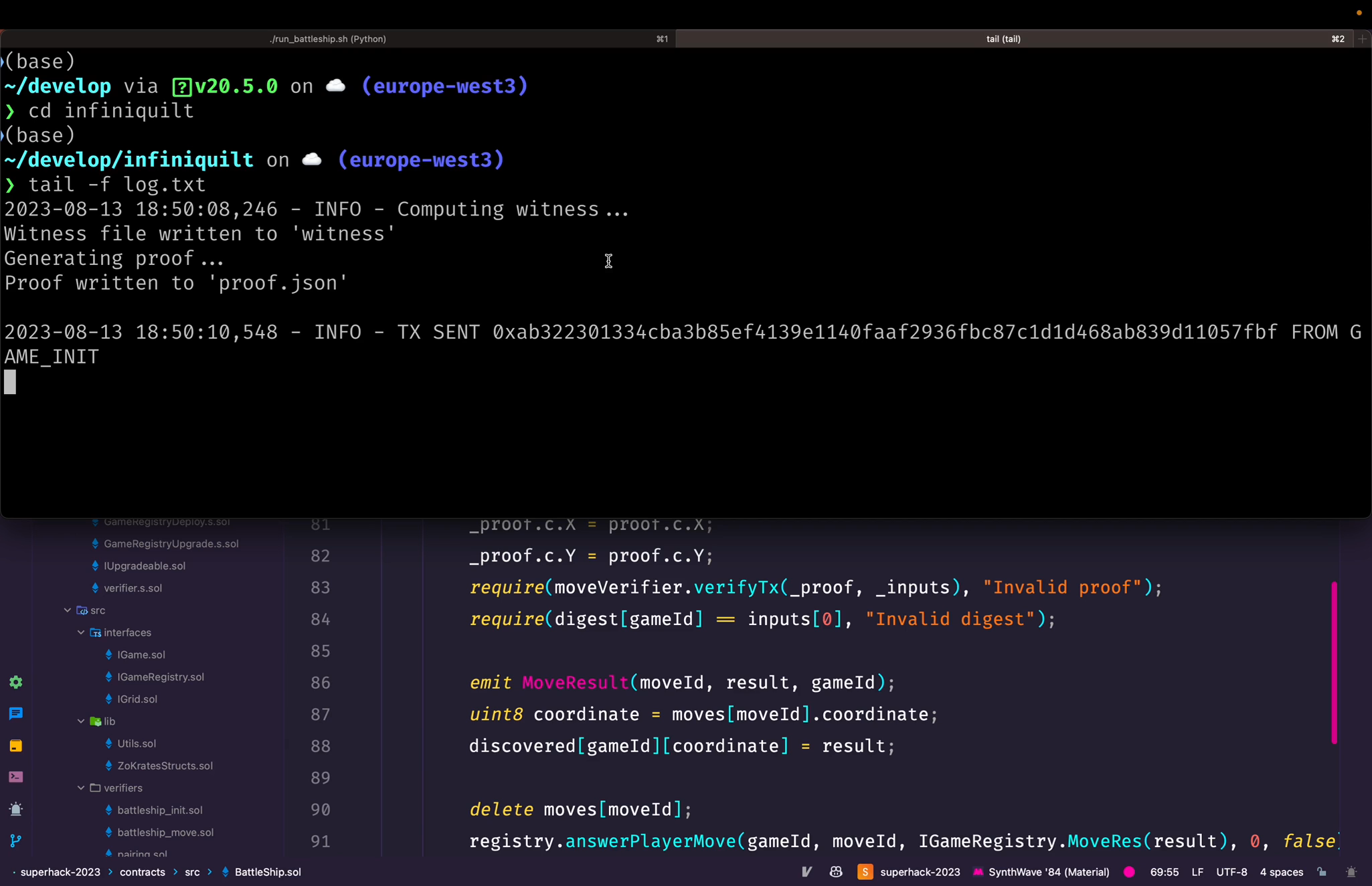Click the "Invalid digest" string on line 84
1372x886 pixels.
(x=950, y=619)
